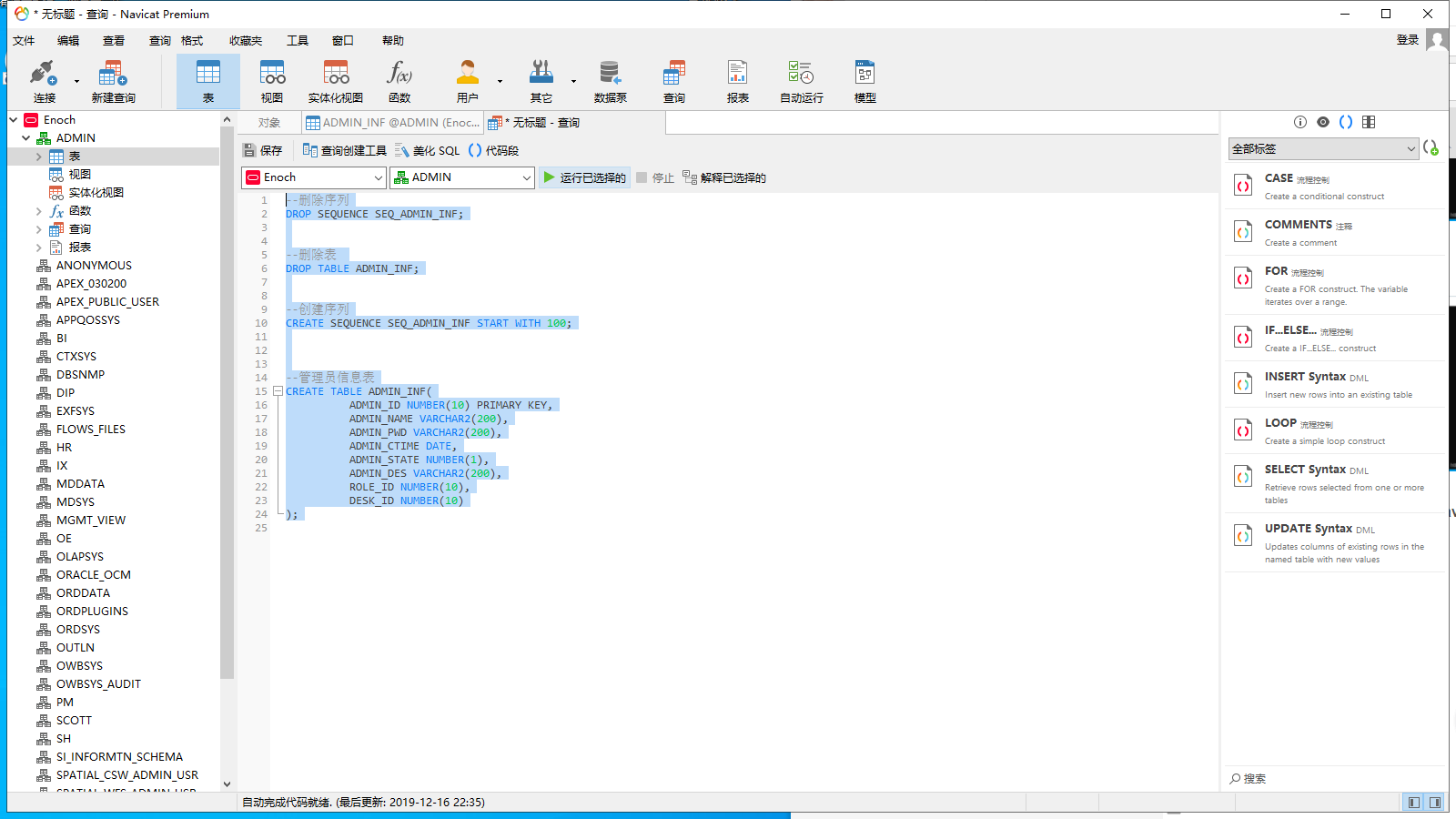Collapse the Enoch connection tree node
The height and width of the screenshot is (819, 1456).
(14, 119)
